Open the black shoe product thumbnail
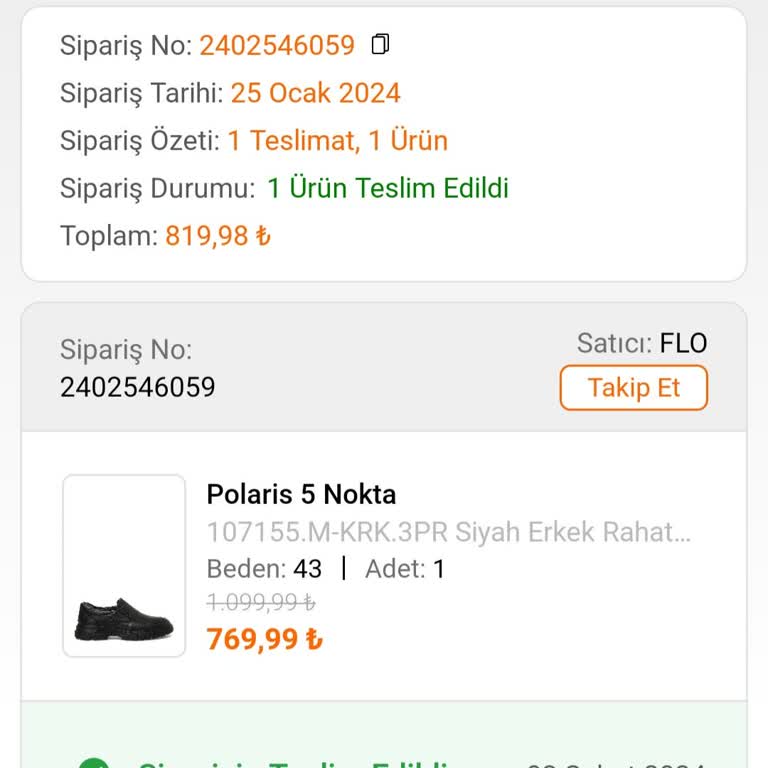 pyautogui.click(x=124, y=566)
